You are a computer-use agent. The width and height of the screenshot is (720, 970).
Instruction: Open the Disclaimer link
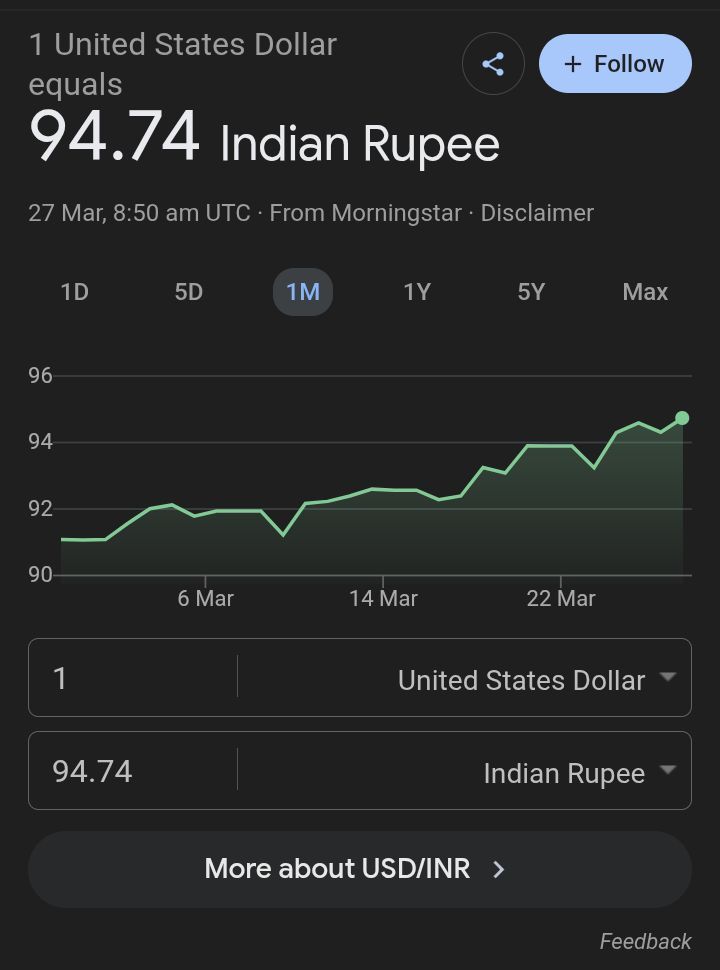537,213
